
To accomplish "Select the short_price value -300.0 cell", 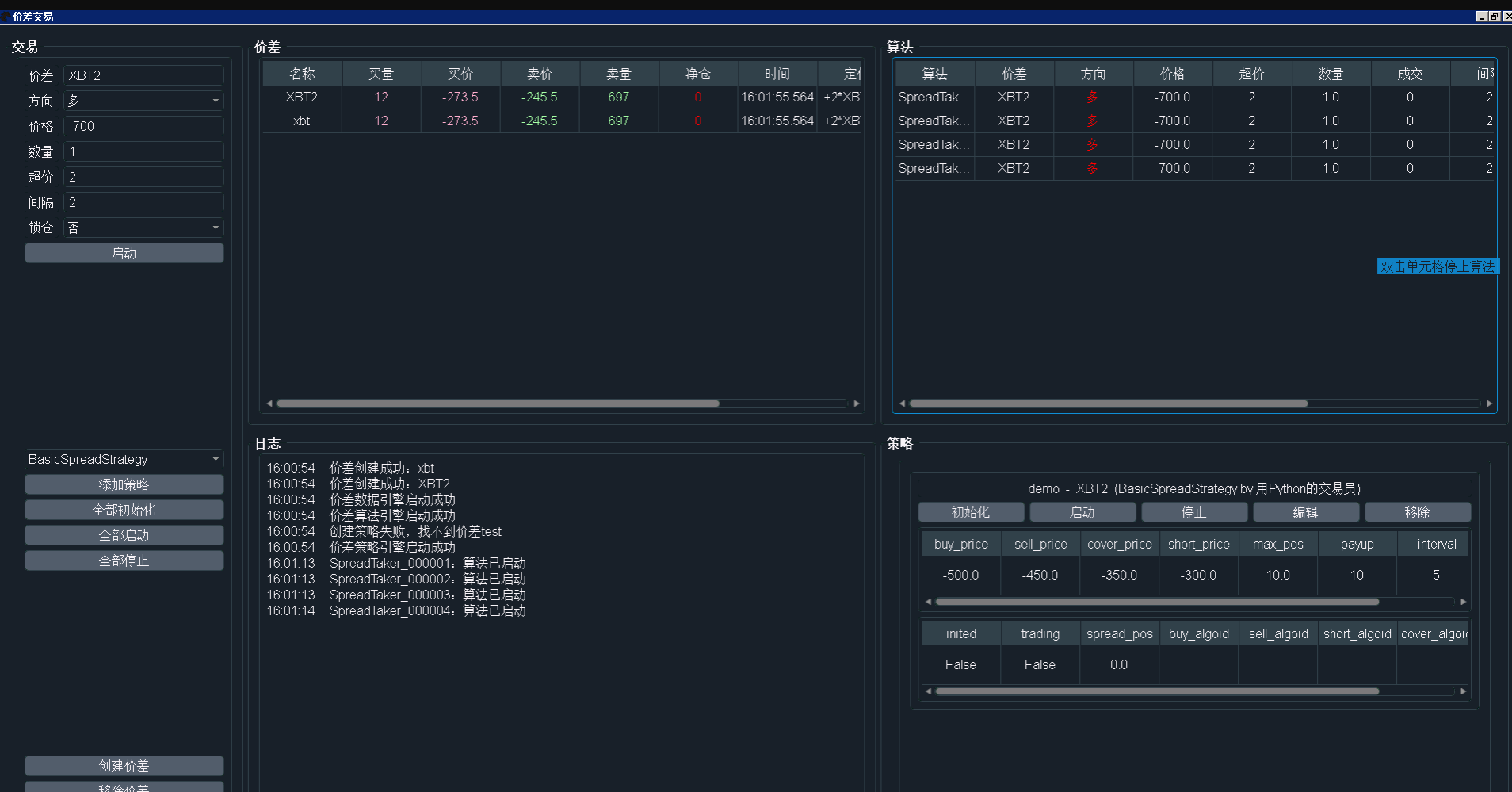I will point(1199,575).
